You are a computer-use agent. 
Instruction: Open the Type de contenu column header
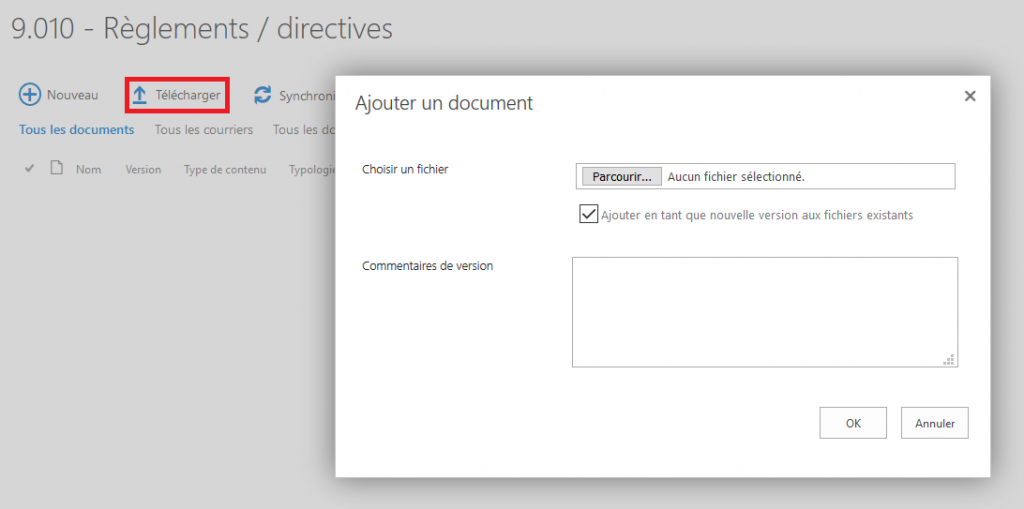coord(225,170)
